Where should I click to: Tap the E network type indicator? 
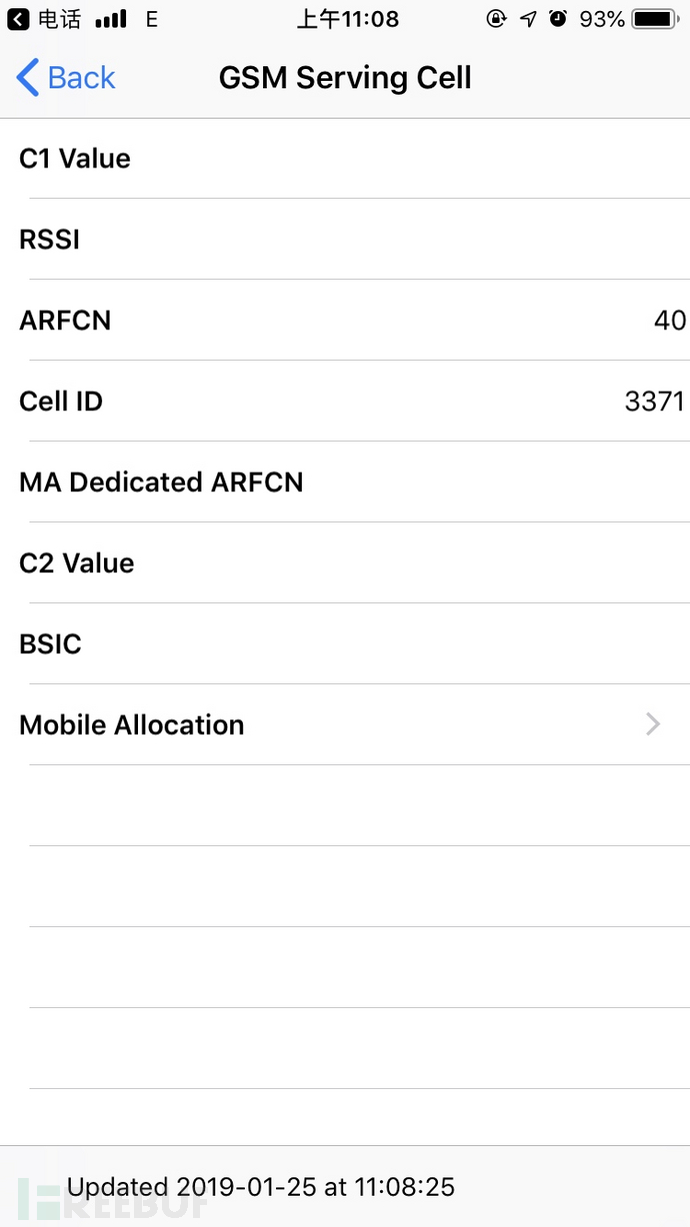pyautogui.click(x=150, y=18)
